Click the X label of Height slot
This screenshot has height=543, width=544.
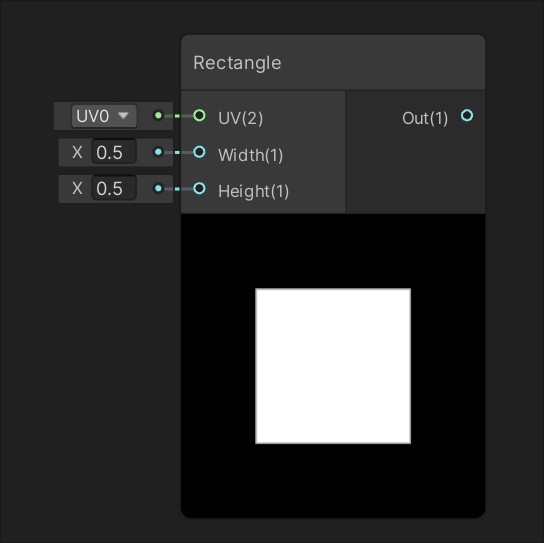click(77, 189)
